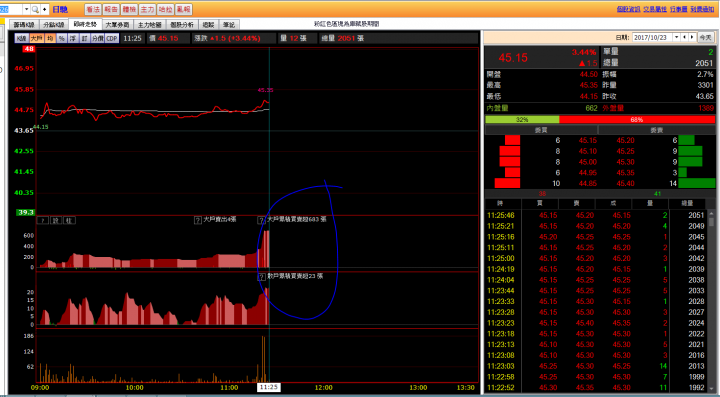Select the 11:23:03 tick row
The width and height of the screenshot is (720, 397).
point(596,366)
